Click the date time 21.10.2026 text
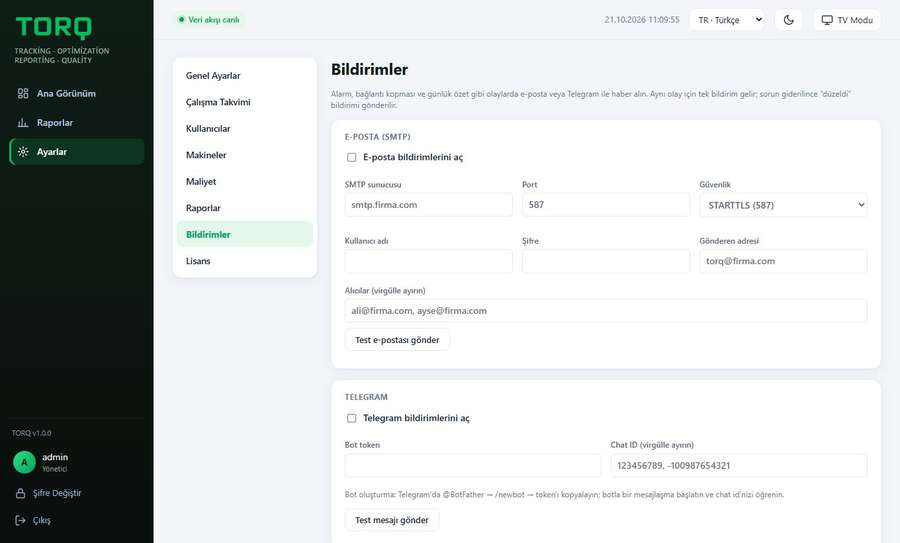 pos(642,20)
